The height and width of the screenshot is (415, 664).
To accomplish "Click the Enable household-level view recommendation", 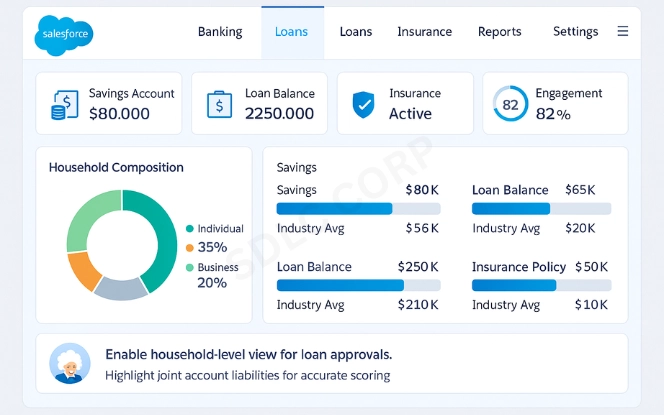I will (x=248, y=355).
